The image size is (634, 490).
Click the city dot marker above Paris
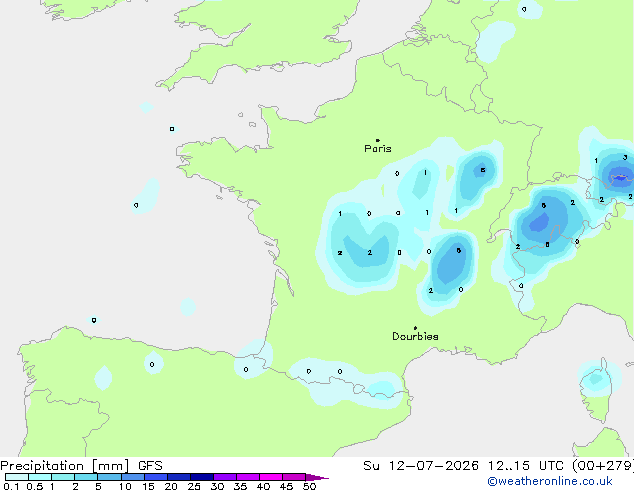pos(378,140)
